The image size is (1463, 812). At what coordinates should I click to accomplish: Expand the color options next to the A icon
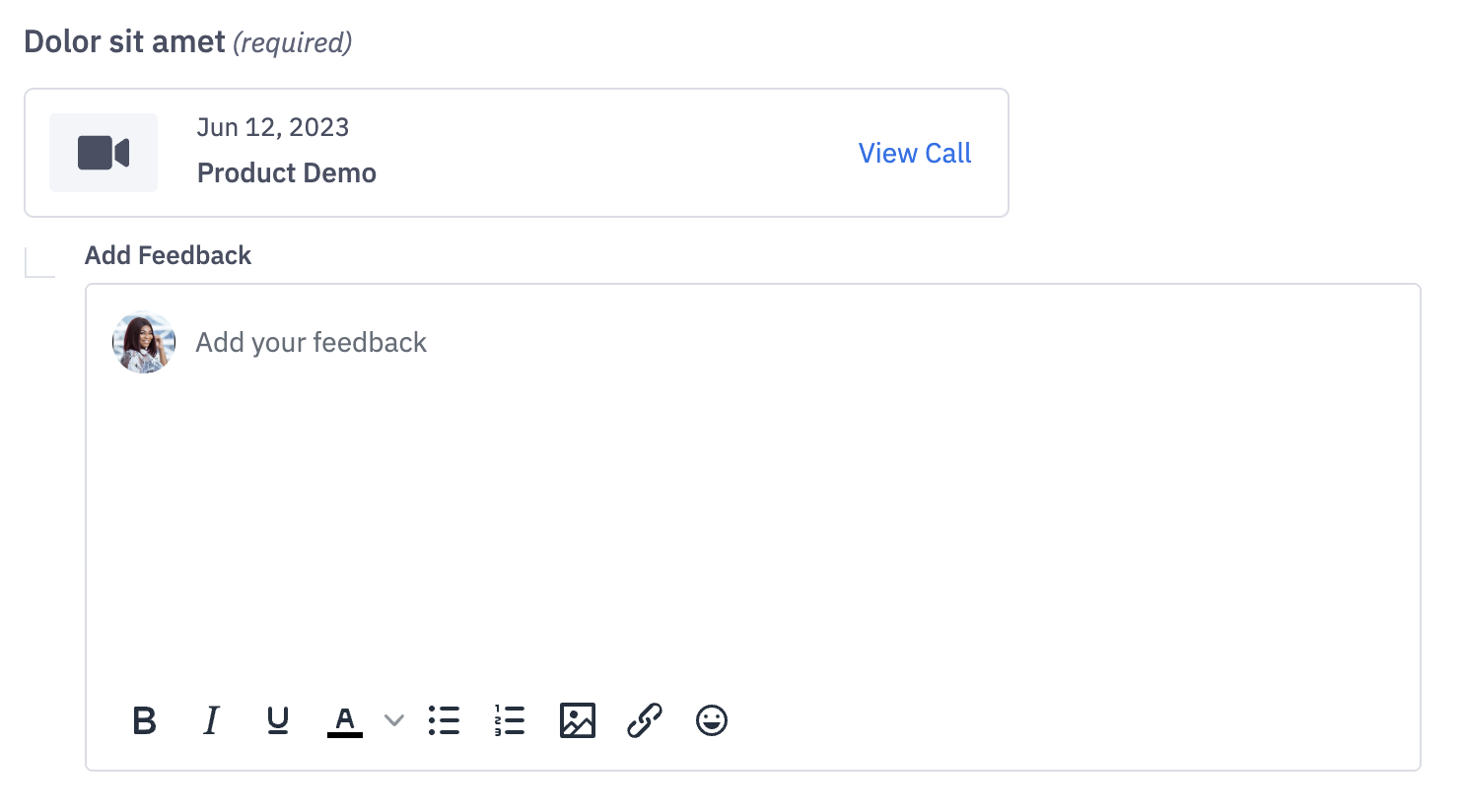tap(393, 720)
